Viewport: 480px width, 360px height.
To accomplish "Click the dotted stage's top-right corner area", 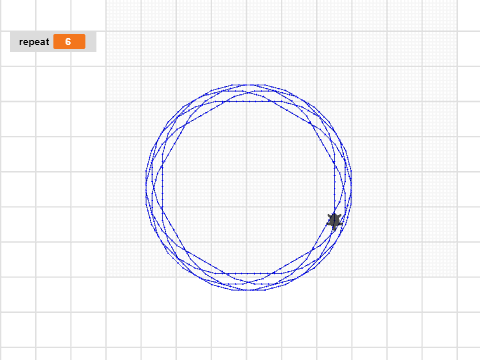I will (450, 8).
